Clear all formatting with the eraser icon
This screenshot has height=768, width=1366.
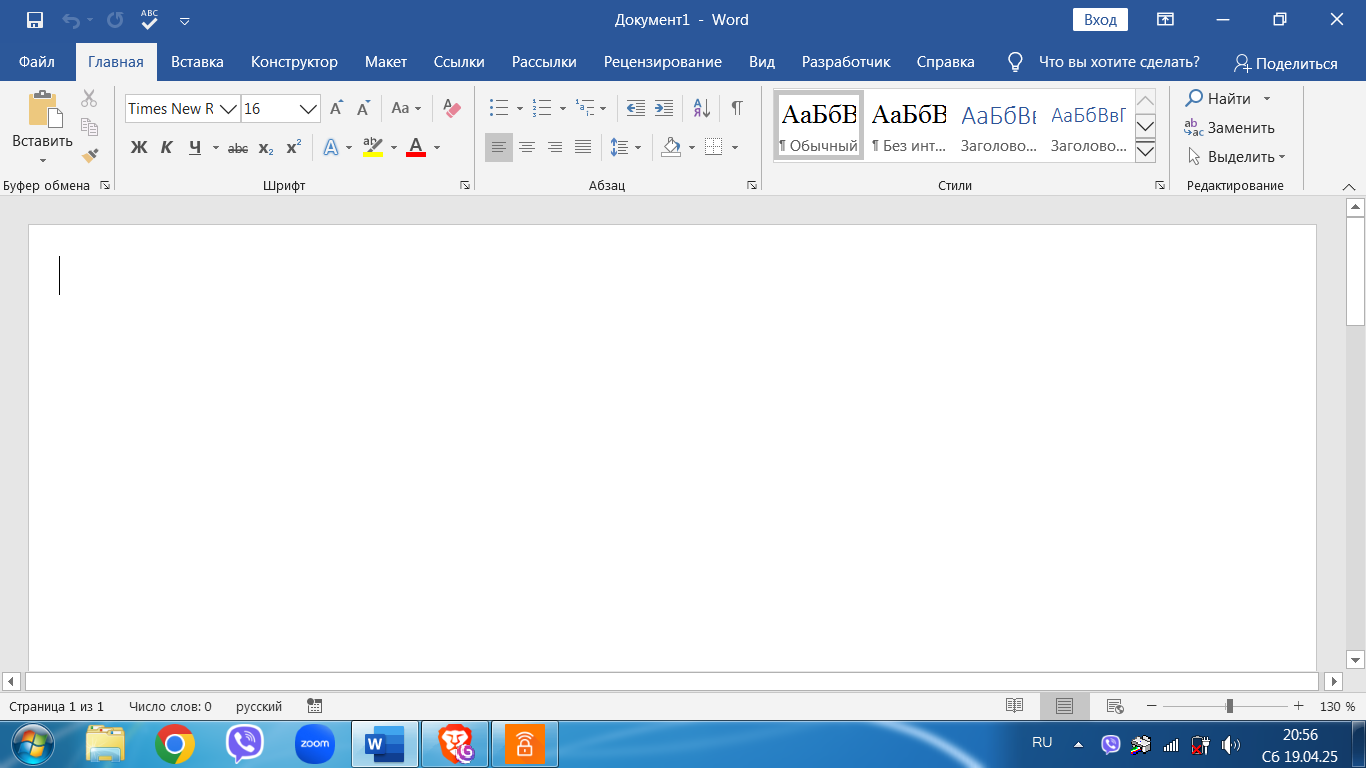point(451,108)
